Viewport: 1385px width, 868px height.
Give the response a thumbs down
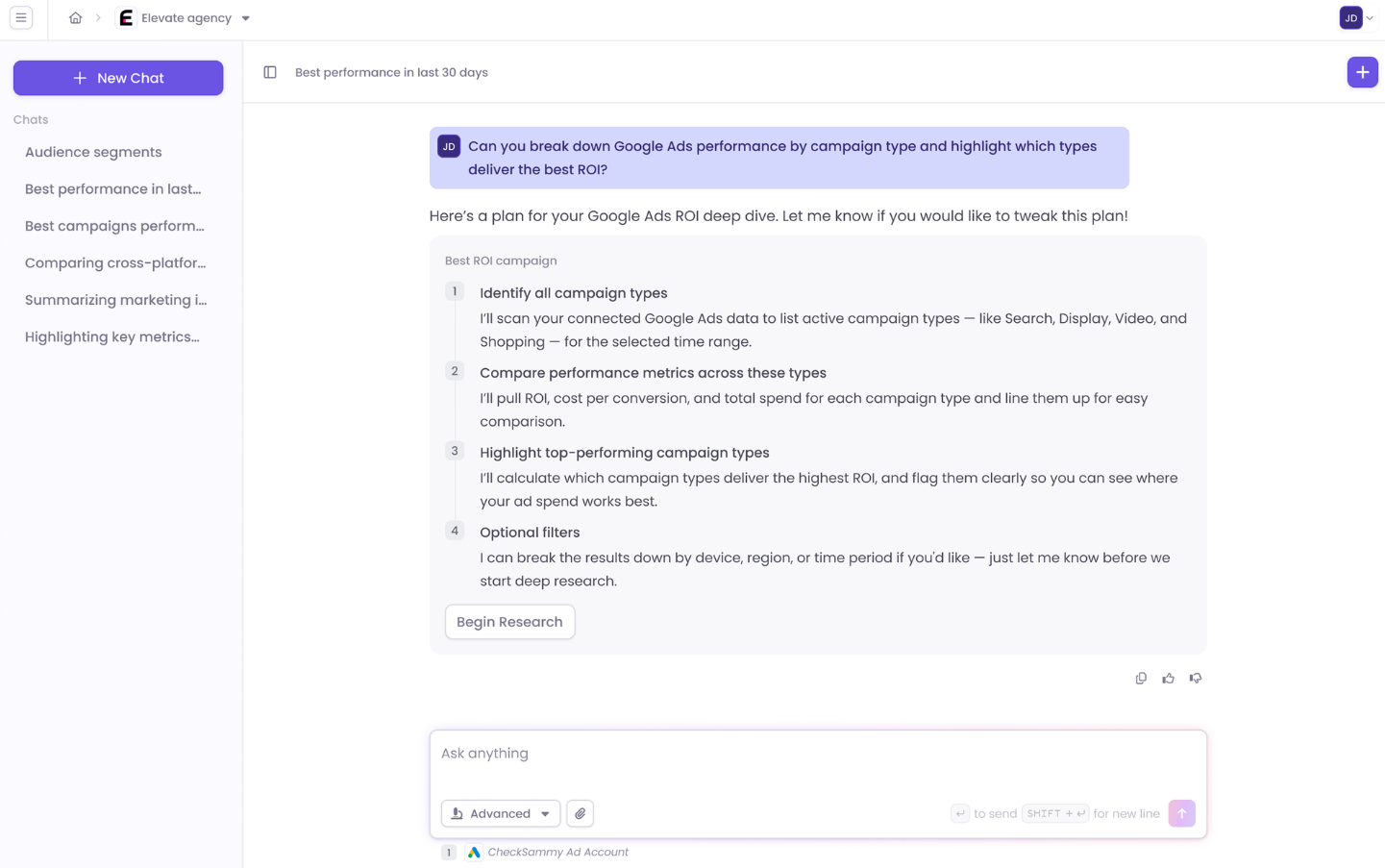[x=1196, y=679]
